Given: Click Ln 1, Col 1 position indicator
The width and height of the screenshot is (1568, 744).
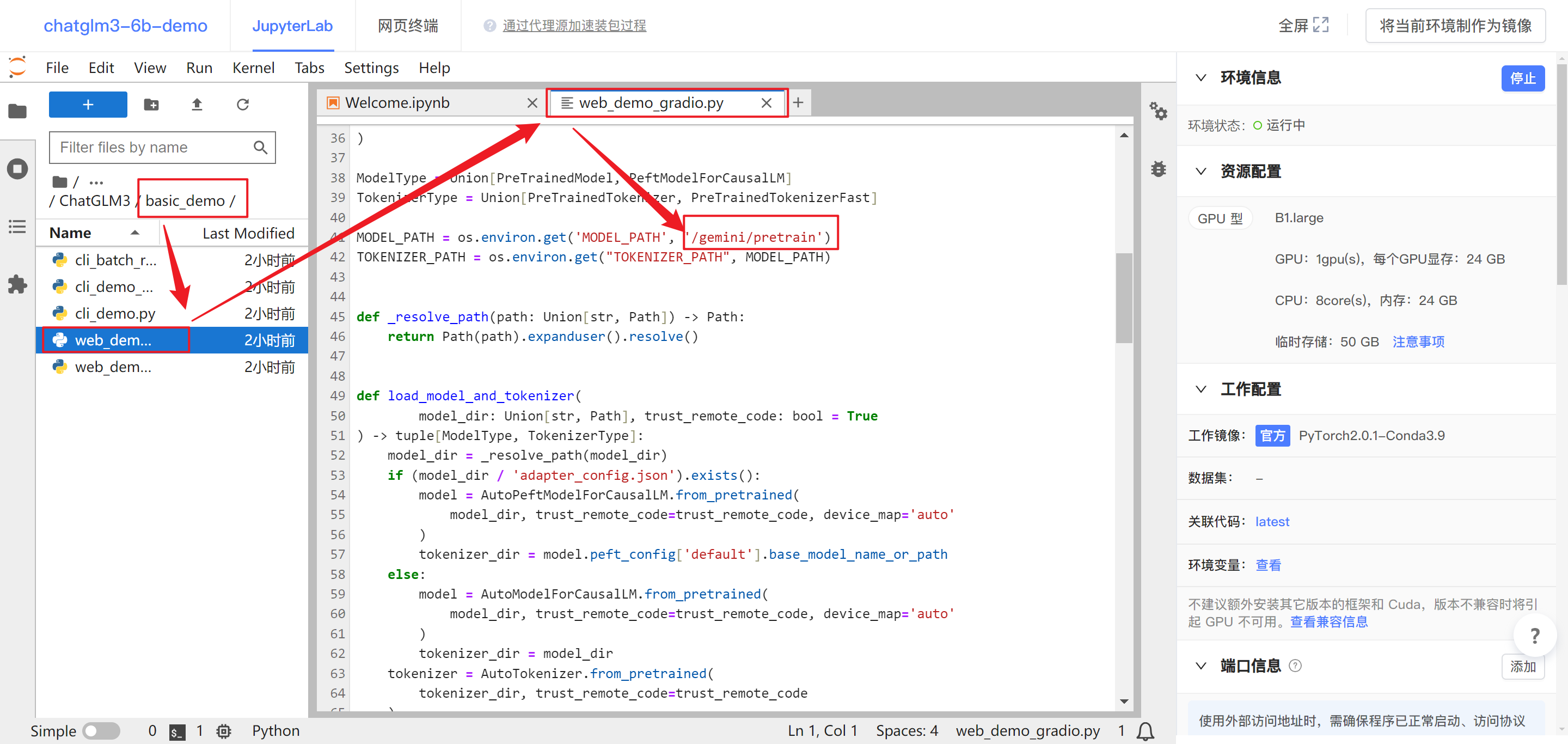Looking at the screenshot, I should pos(822,730).
